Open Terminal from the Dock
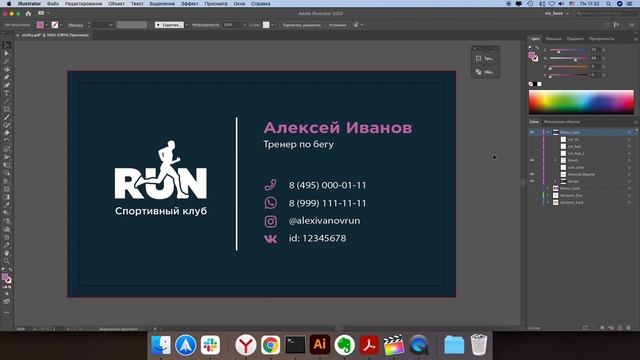The height and width of the screenshot is (360, 640). pos(295,345)
